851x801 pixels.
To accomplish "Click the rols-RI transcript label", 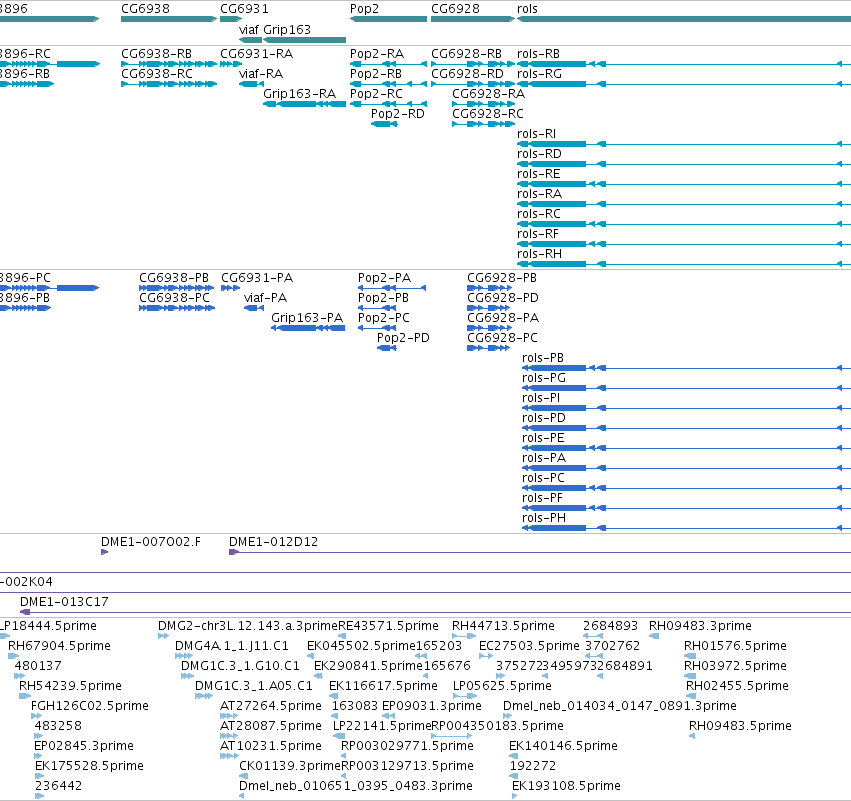I will click(x=536, y=134).
